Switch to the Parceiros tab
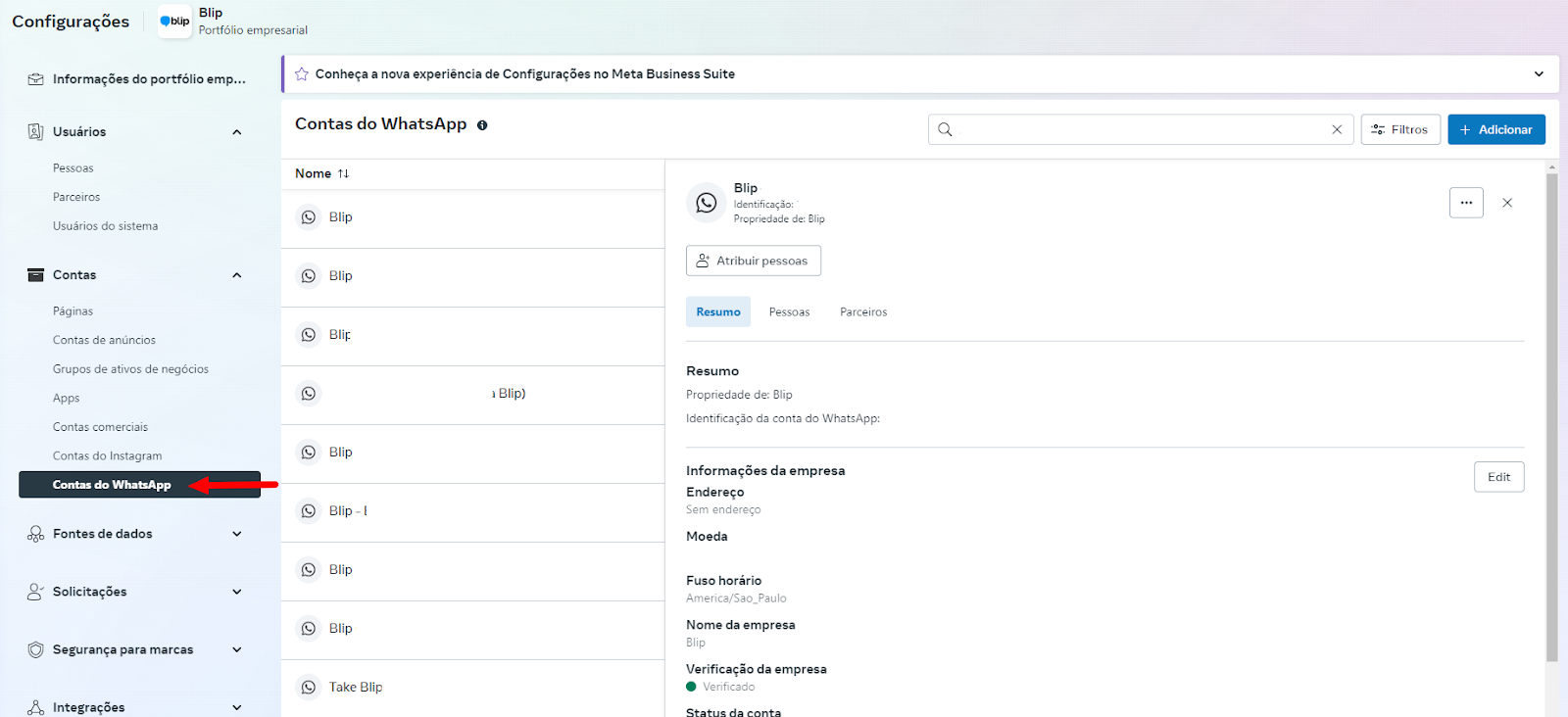Screen dimensions: 1568x717 862,312
